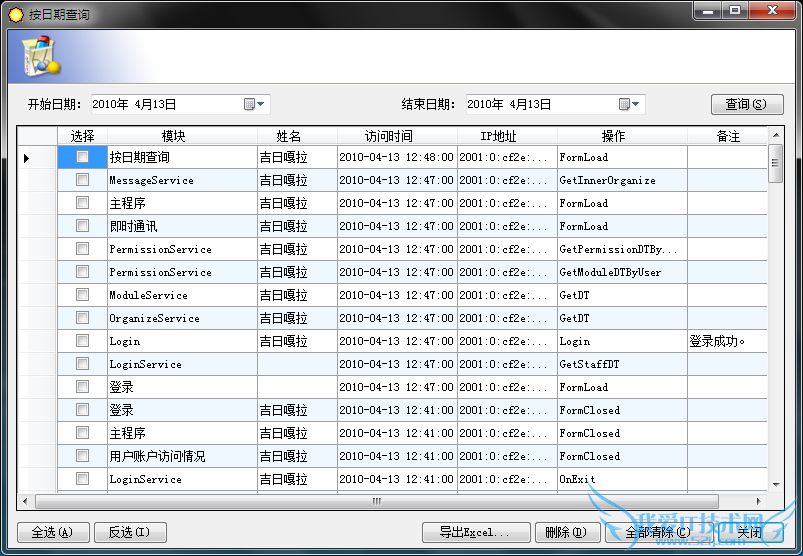Sort by the 操作 column header
803x556 pixels.
click(622, 136)
